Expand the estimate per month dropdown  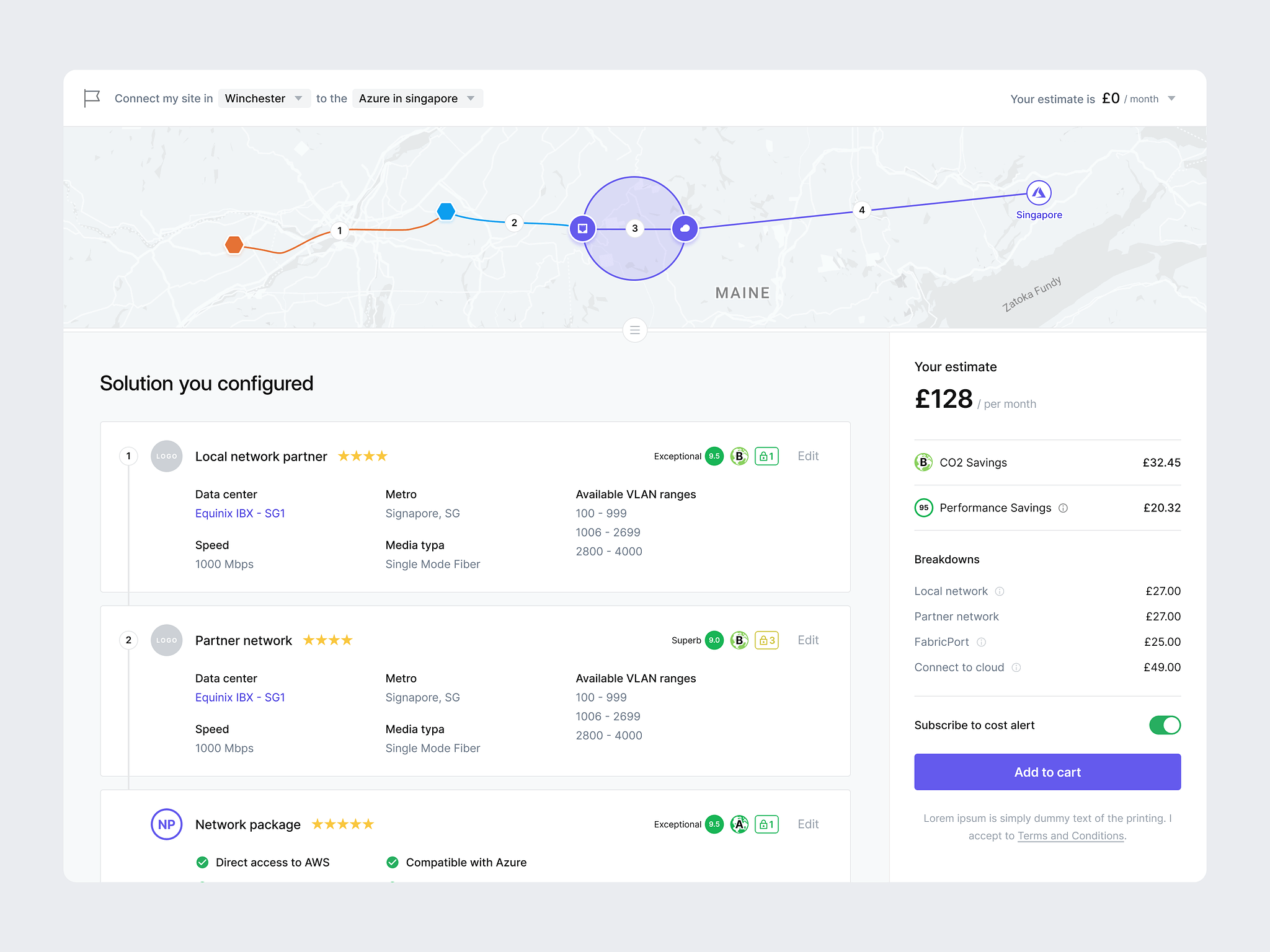pos(1171,99)
